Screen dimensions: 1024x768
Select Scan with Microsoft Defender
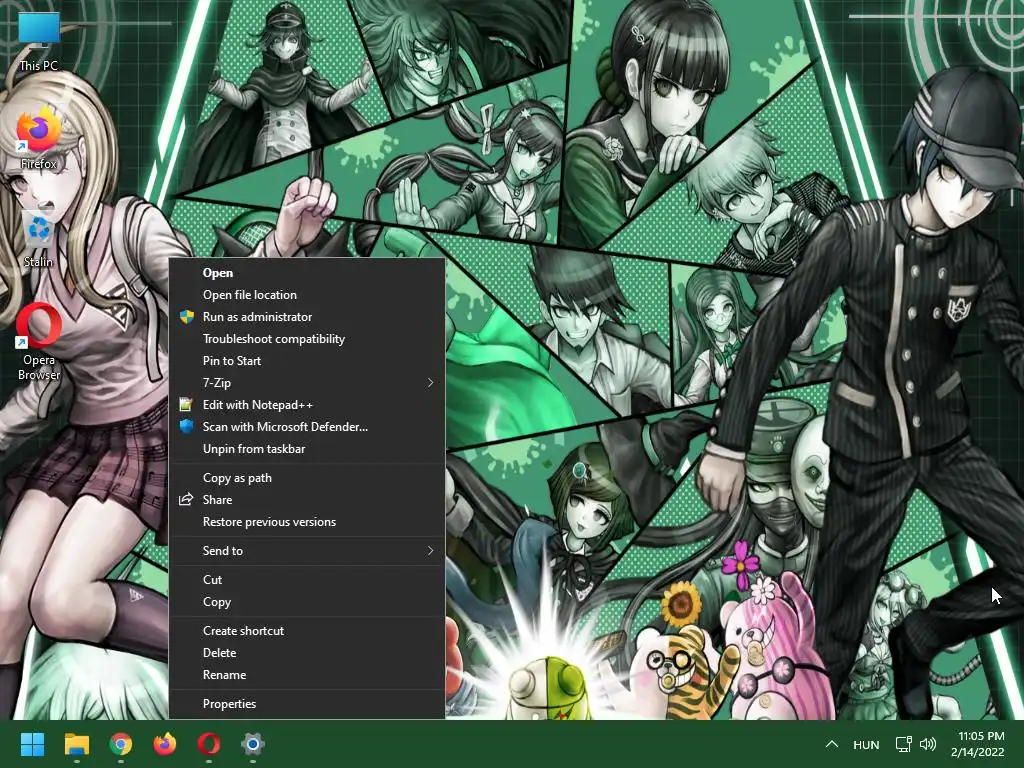(307, 427)
